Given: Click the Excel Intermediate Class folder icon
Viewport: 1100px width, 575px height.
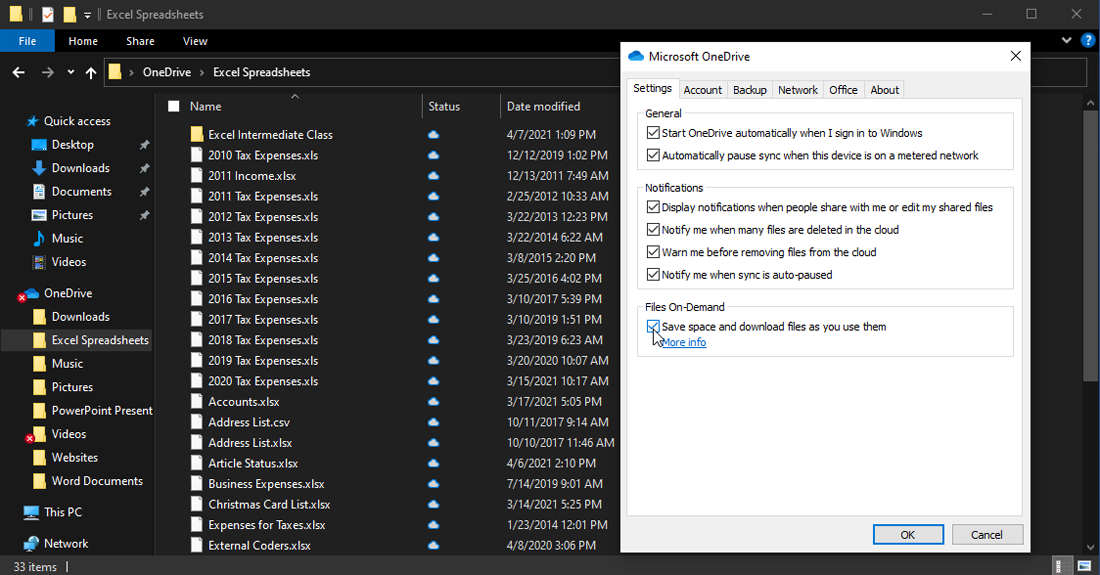Looking at the screenshot, I should point(197,134).
